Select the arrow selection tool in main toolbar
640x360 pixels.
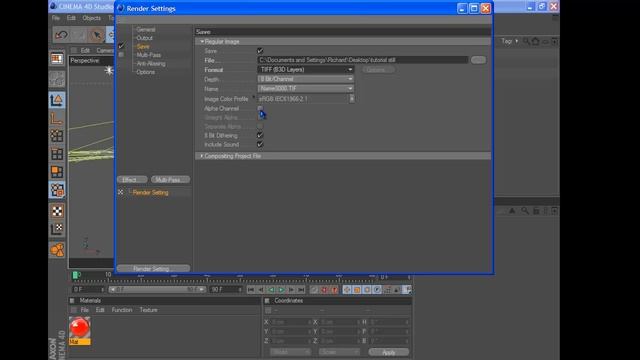point(97,35)
